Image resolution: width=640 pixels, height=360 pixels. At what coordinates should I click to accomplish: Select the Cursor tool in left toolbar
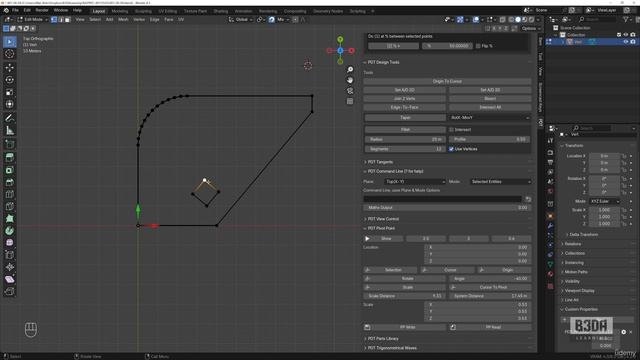tap(10, 54)
